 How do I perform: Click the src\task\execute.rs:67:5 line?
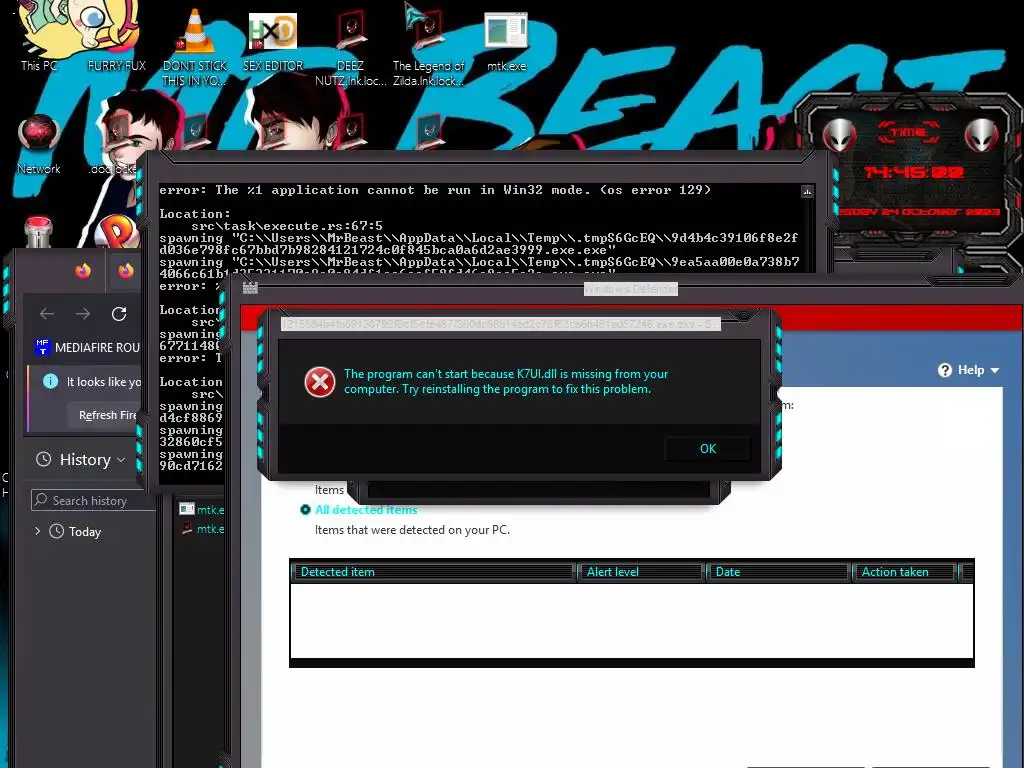click(287, 226)
